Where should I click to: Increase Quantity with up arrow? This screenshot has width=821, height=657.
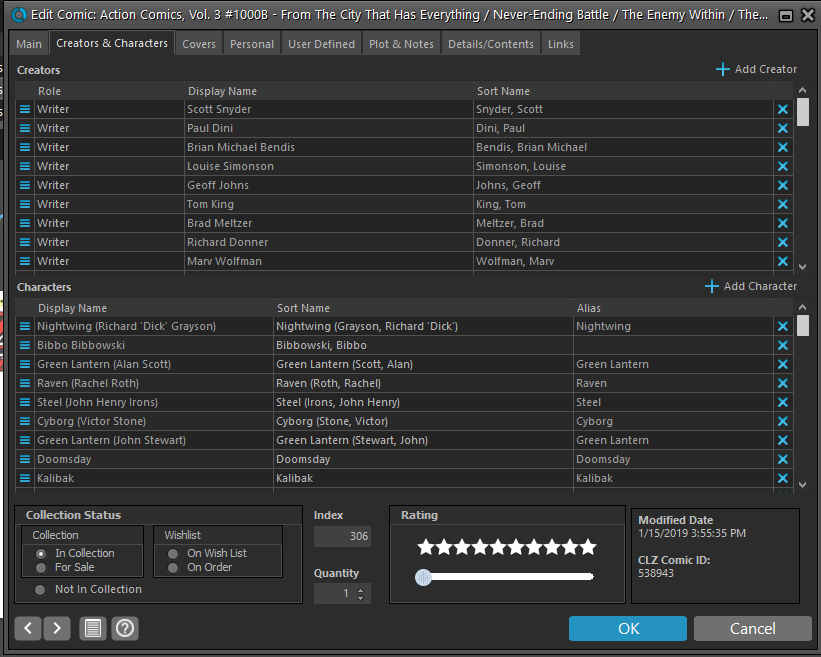[360, 589]
